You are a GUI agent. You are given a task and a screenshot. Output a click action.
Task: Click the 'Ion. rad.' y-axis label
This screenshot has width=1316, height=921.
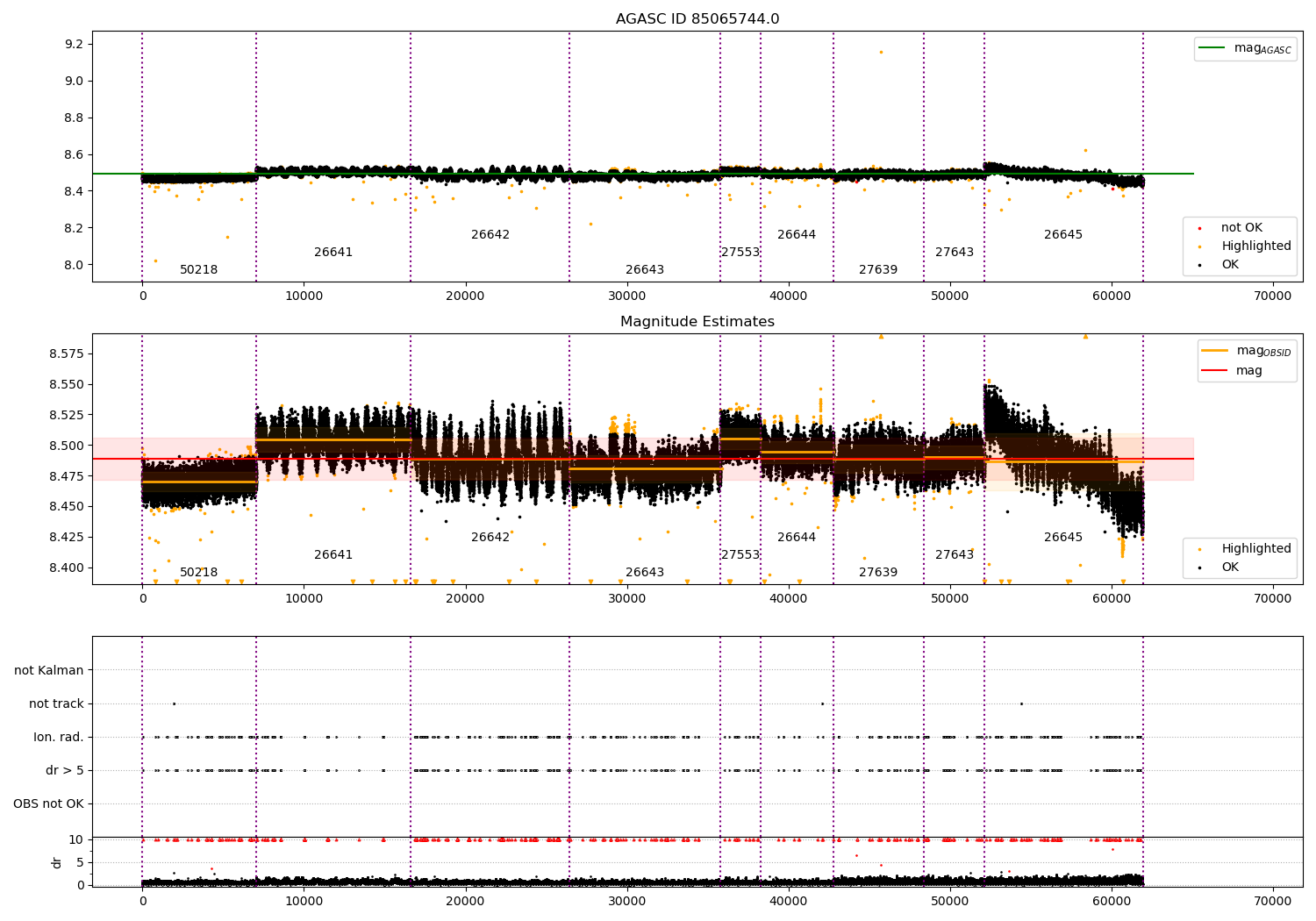tap(59, 737)
